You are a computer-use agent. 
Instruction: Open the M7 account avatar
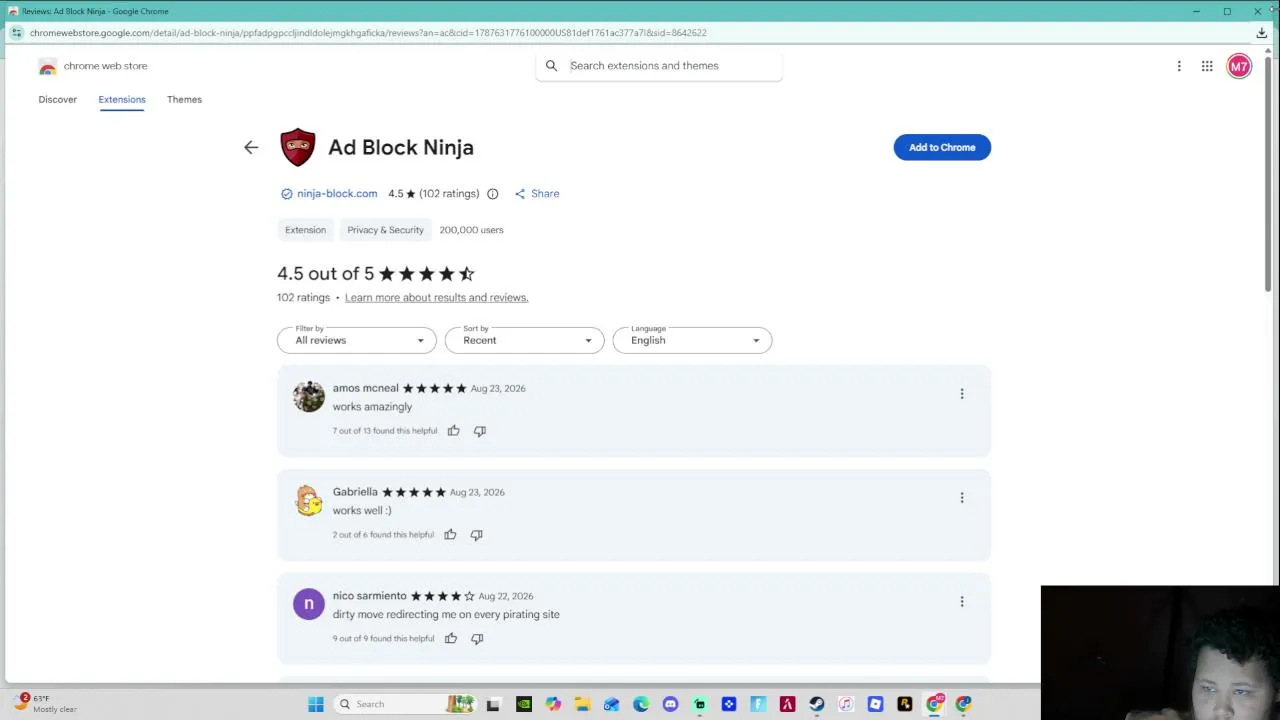point(1239,66)
